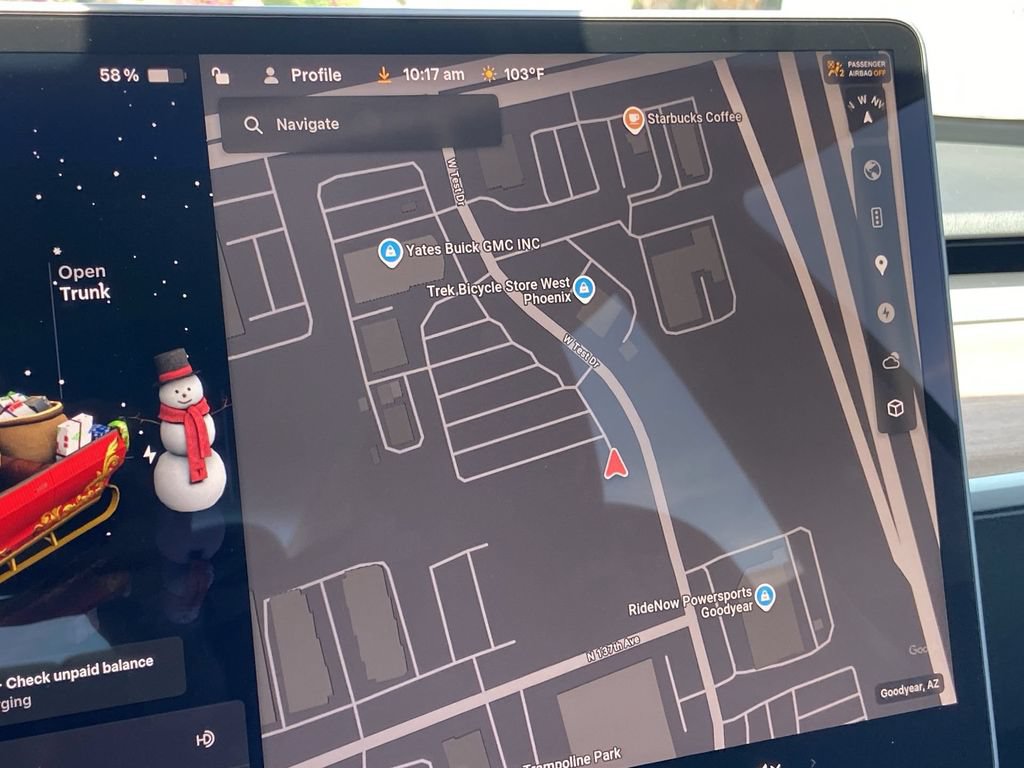Screen dimensions: 1024x768
Task: Tap the 3D cube map icon
Action: click(x=895, y=408)
